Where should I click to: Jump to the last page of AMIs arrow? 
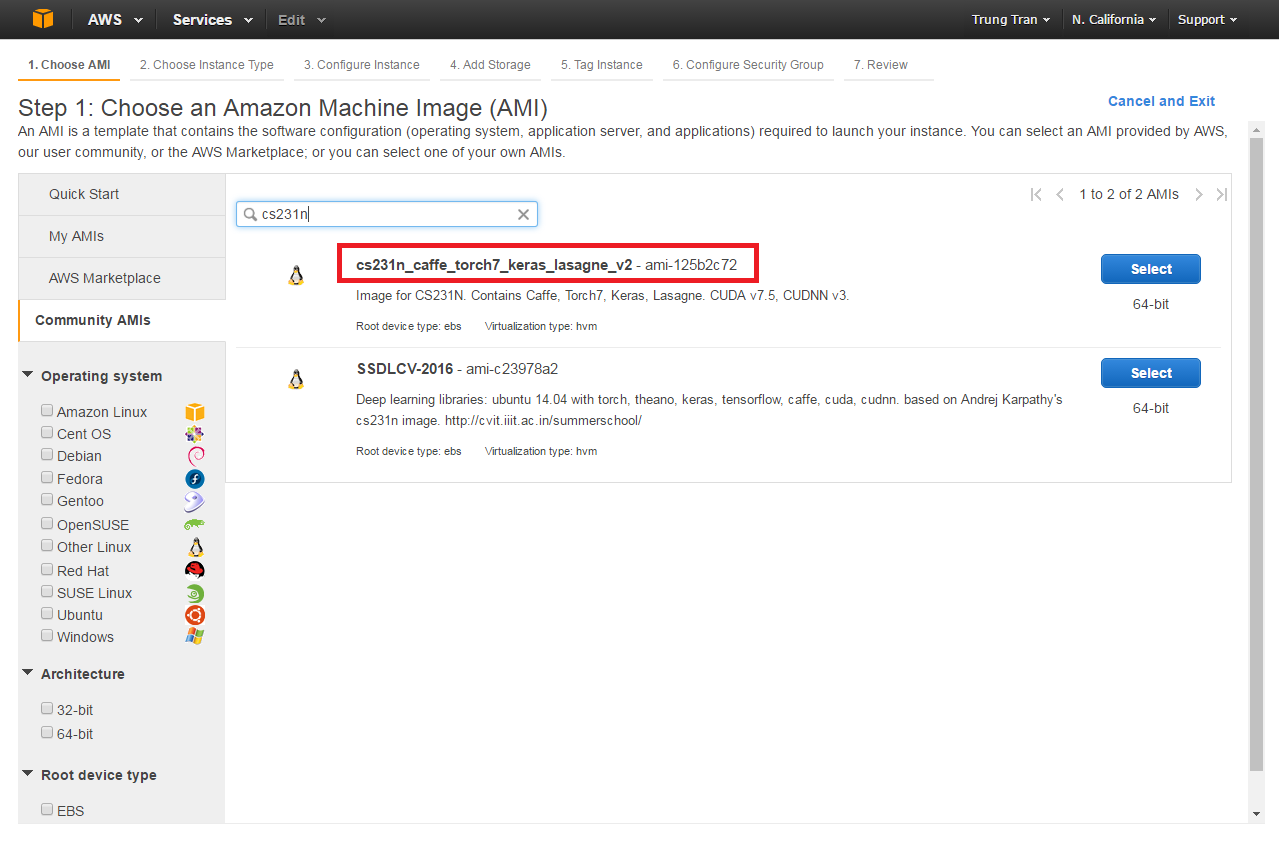(x=1221, y=194)
